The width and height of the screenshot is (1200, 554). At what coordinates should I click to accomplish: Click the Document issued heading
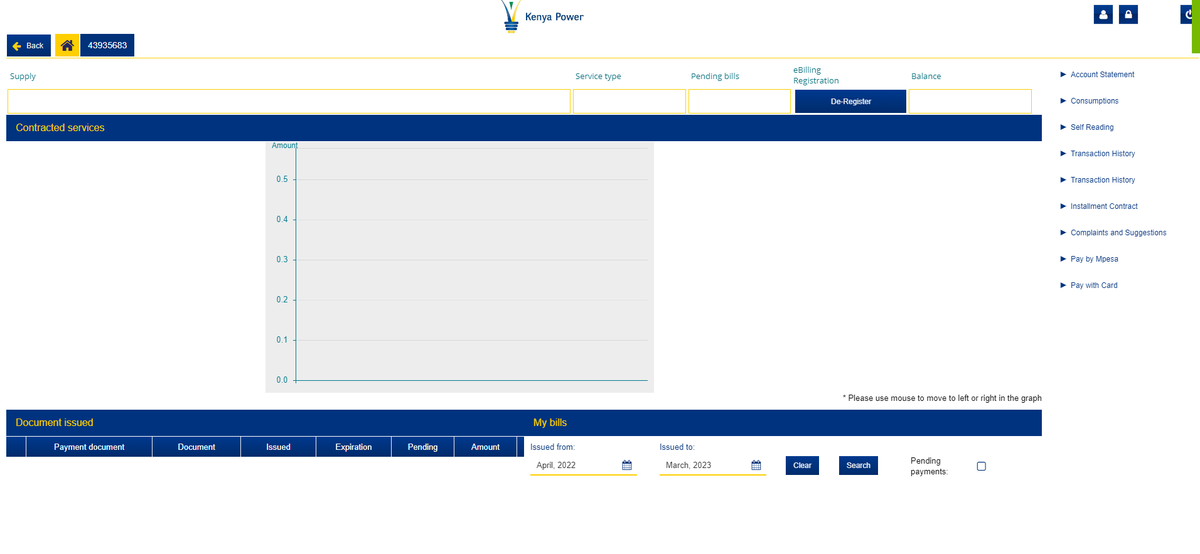pyautogui.click(x=54, y=423)
